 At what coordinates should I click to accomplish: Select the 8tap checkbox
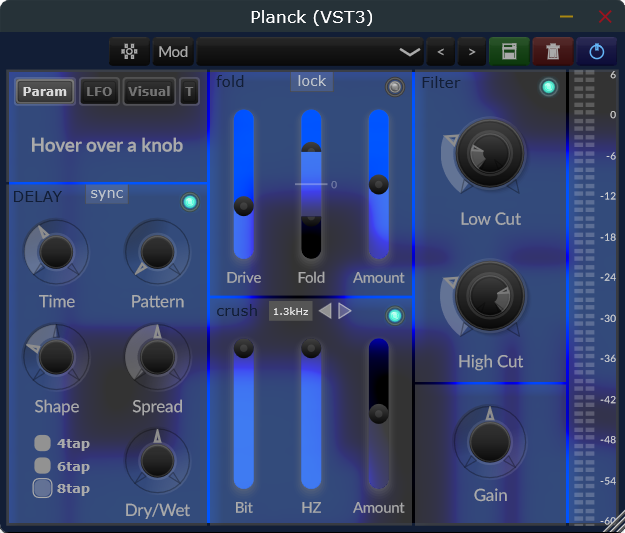click(x=42, y=488)
